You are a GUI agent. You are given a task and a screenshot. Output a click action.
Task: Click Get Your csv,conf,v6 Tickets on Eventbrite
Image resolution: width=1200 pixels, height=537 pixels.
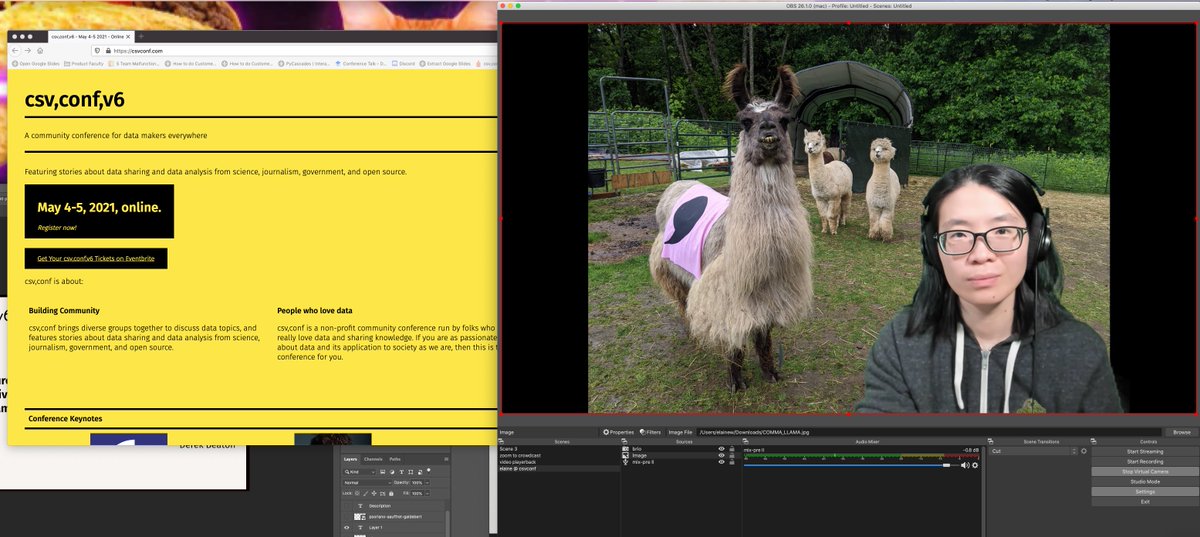point(96,258)
